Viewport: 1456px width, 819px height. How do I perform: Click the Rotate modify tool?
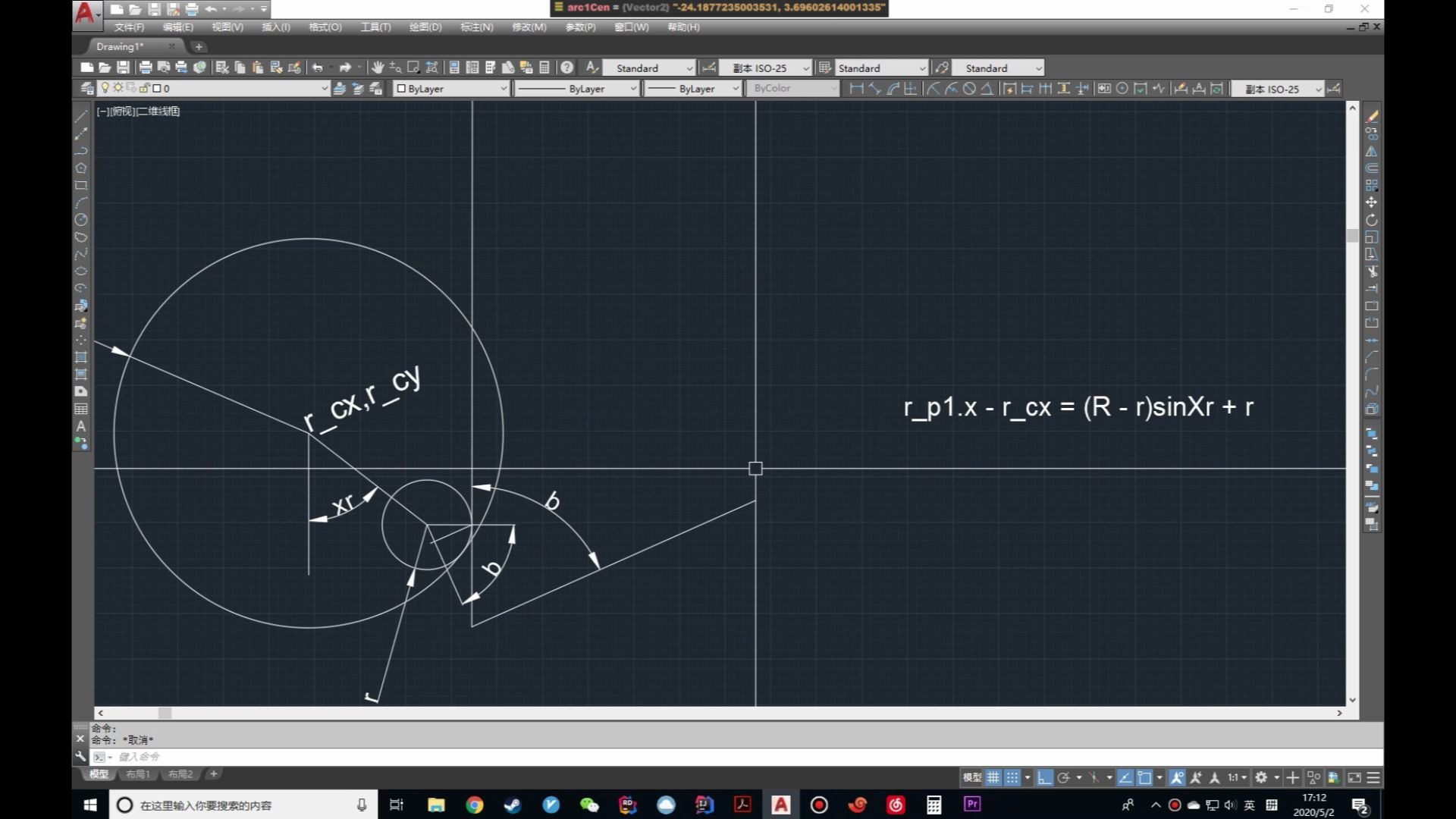[1372, 220]
